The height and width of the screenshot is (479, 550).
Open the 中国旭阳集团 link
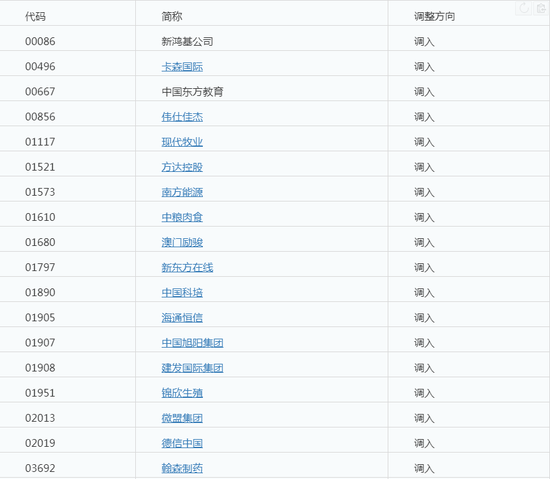pyautogui.click(x=192, y=343)
